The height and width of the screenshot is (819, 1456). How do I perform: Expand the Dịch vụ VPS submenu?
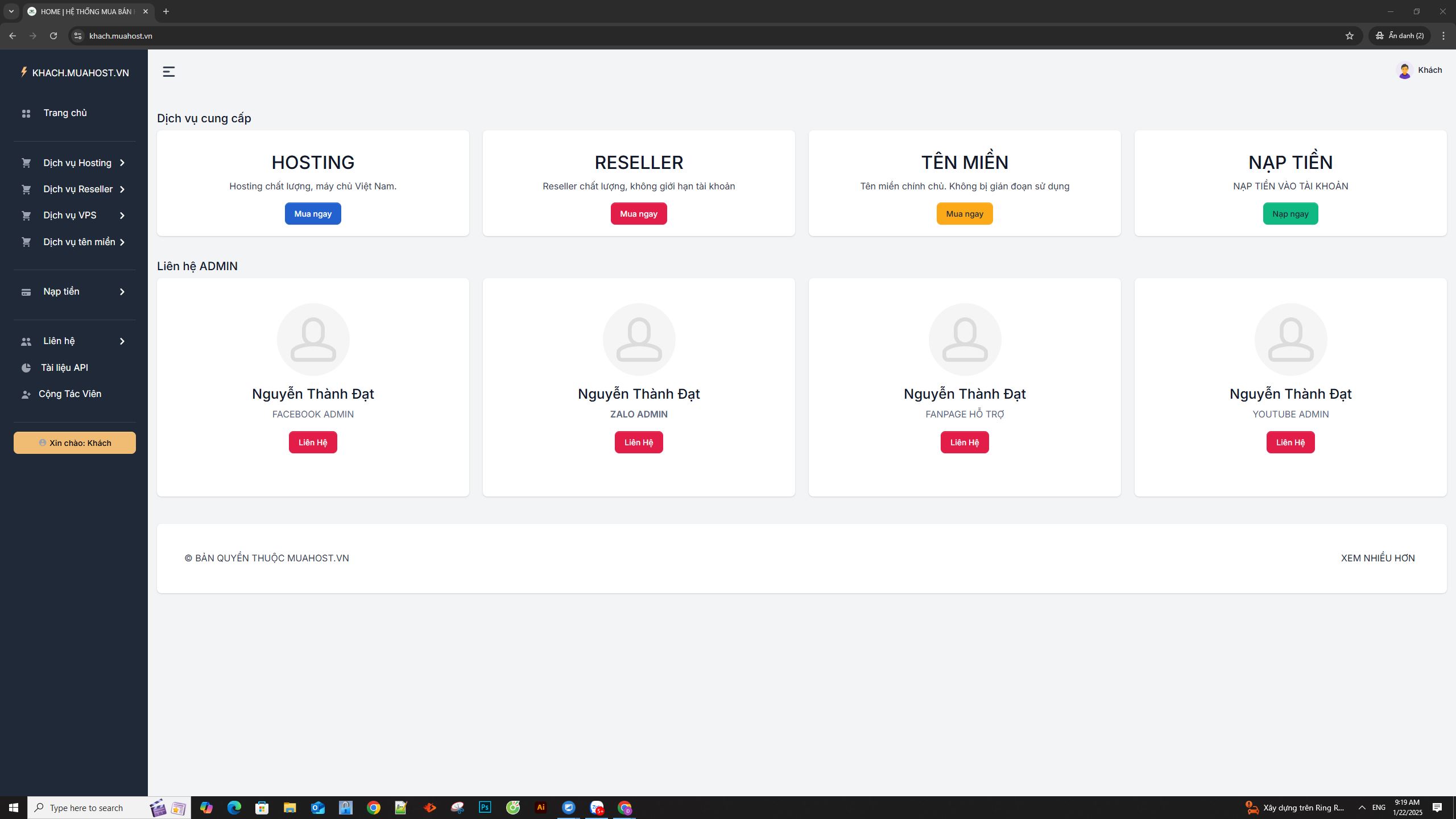point(70,216)
